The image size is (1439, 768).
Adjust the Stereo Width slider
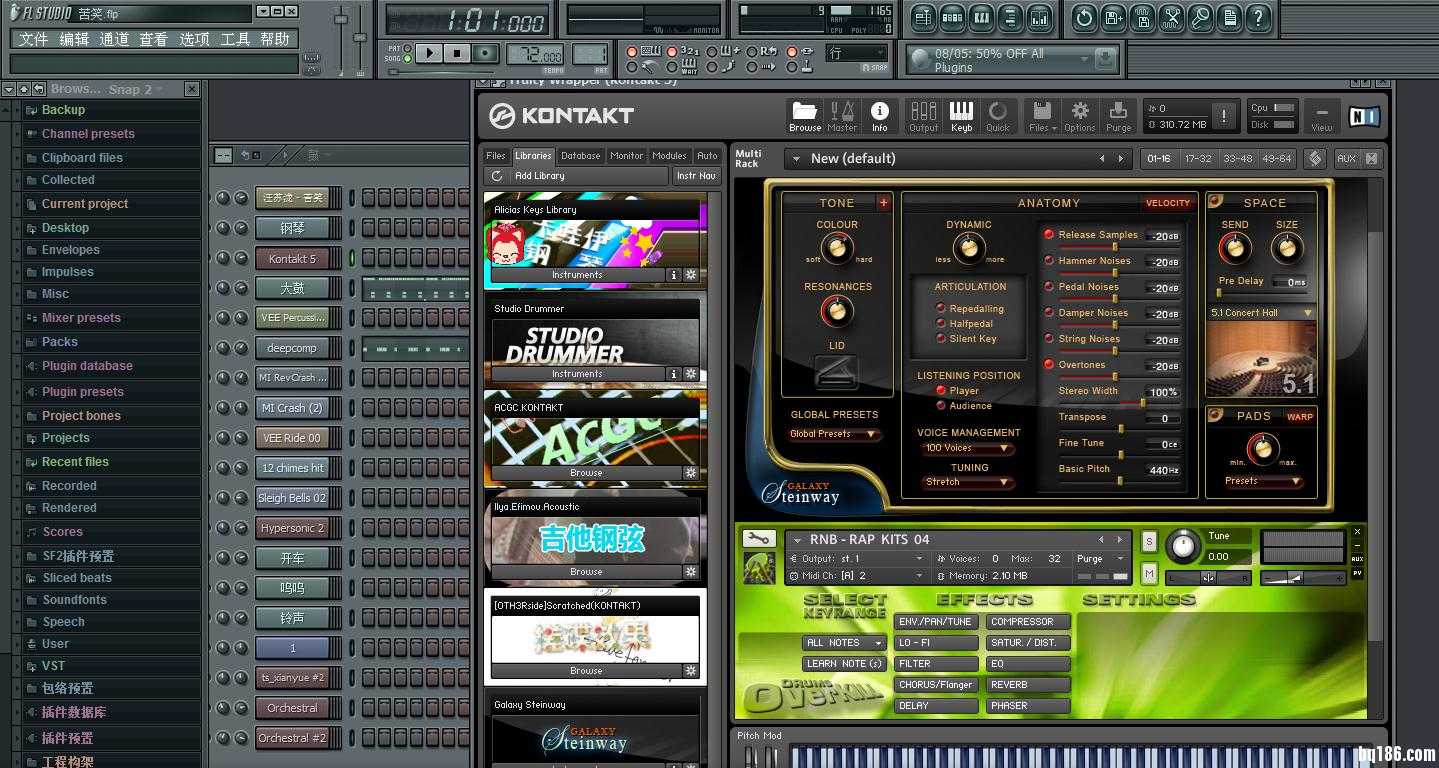pos(1118,402)
